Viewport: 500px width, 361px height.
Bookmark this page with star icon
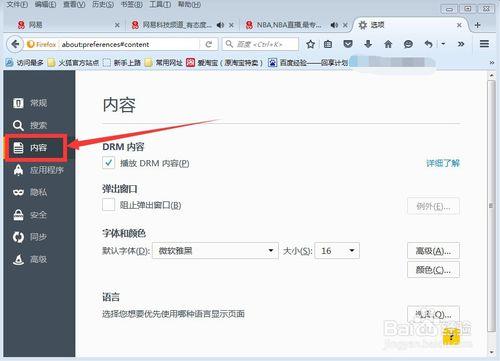[310, 44]
